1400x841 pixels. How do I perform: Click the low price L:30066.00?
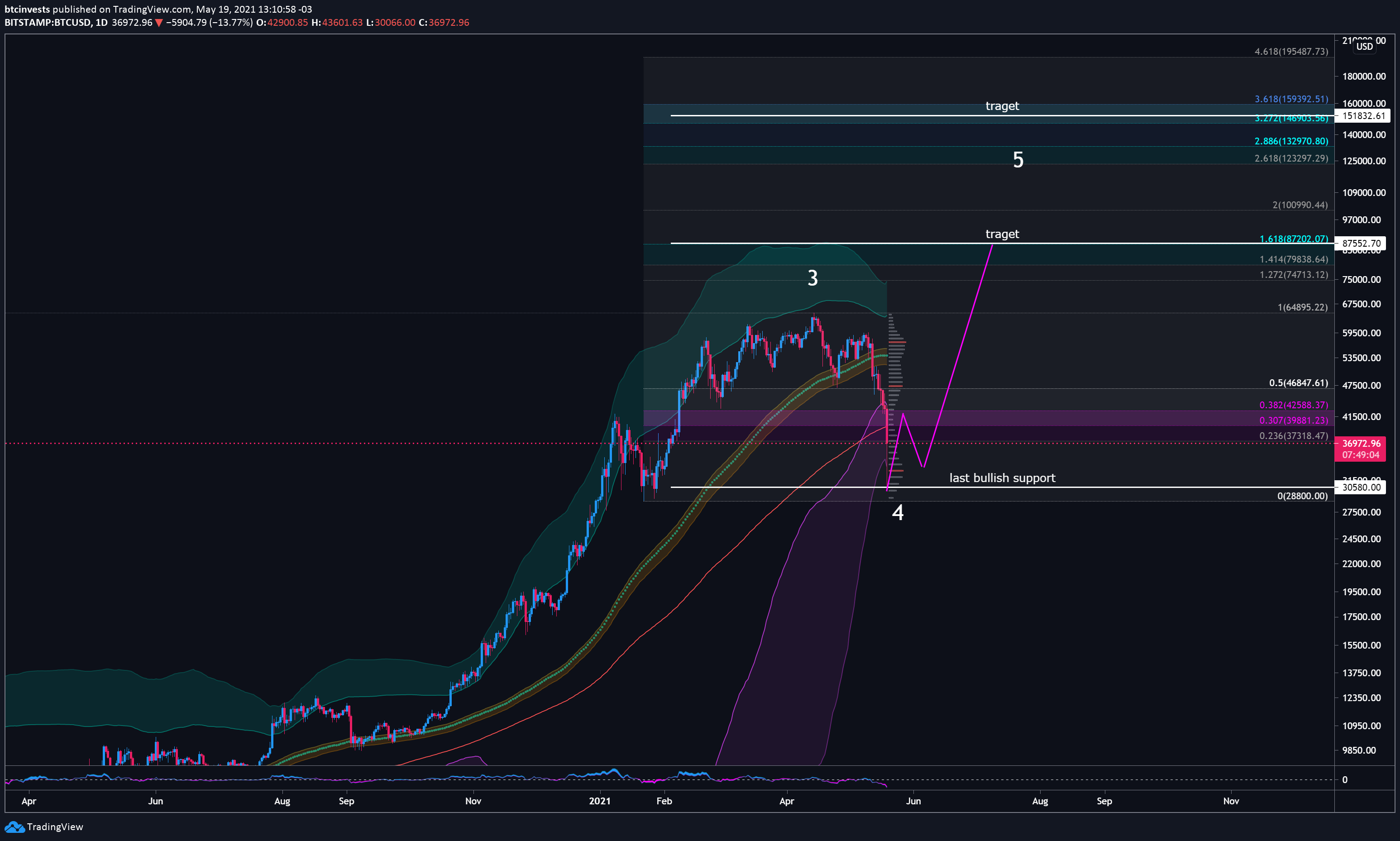390,23
